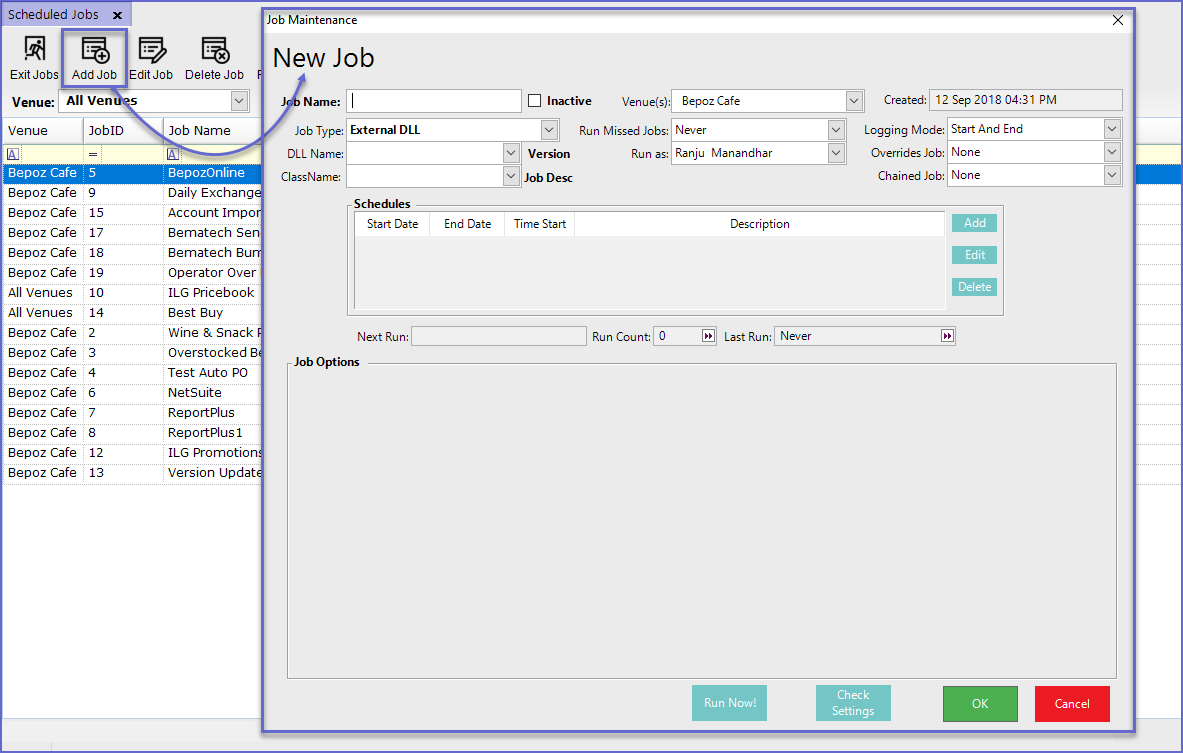Enable the Inactive checkbox
The height and width of the screenshot is (753, 1183).
coord(535,101)
